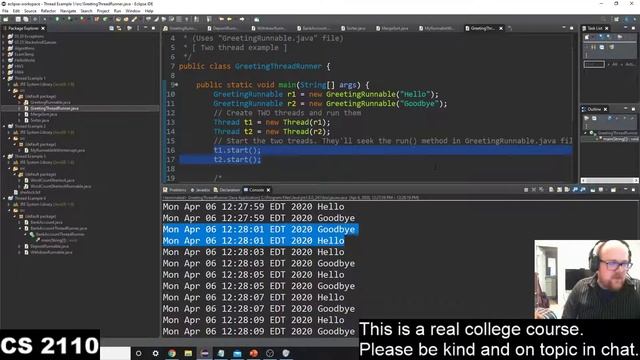This screenshot has height=360, width=640.
Task: Click the Search pencil toolbar icon
Action: coord(134,19)
